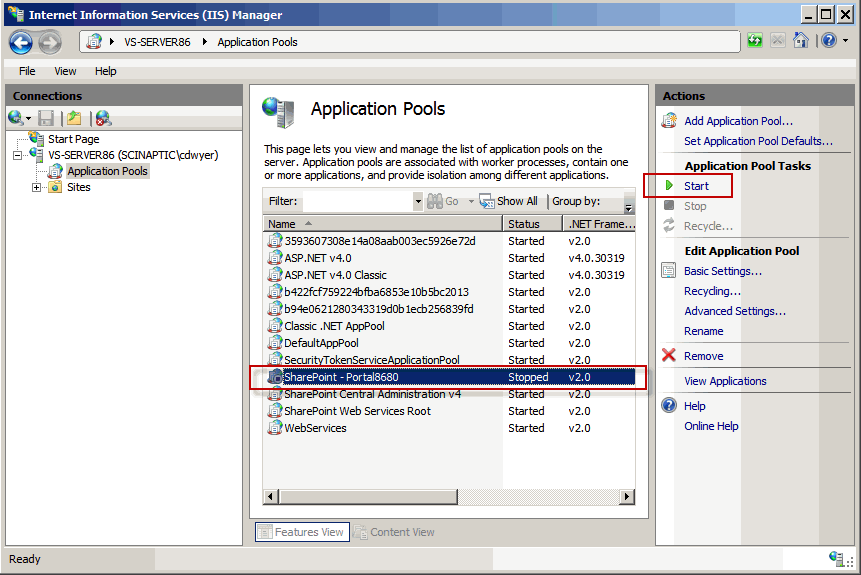
Task: Select the WebServices pool row
Action: click(x=449, y=428)
